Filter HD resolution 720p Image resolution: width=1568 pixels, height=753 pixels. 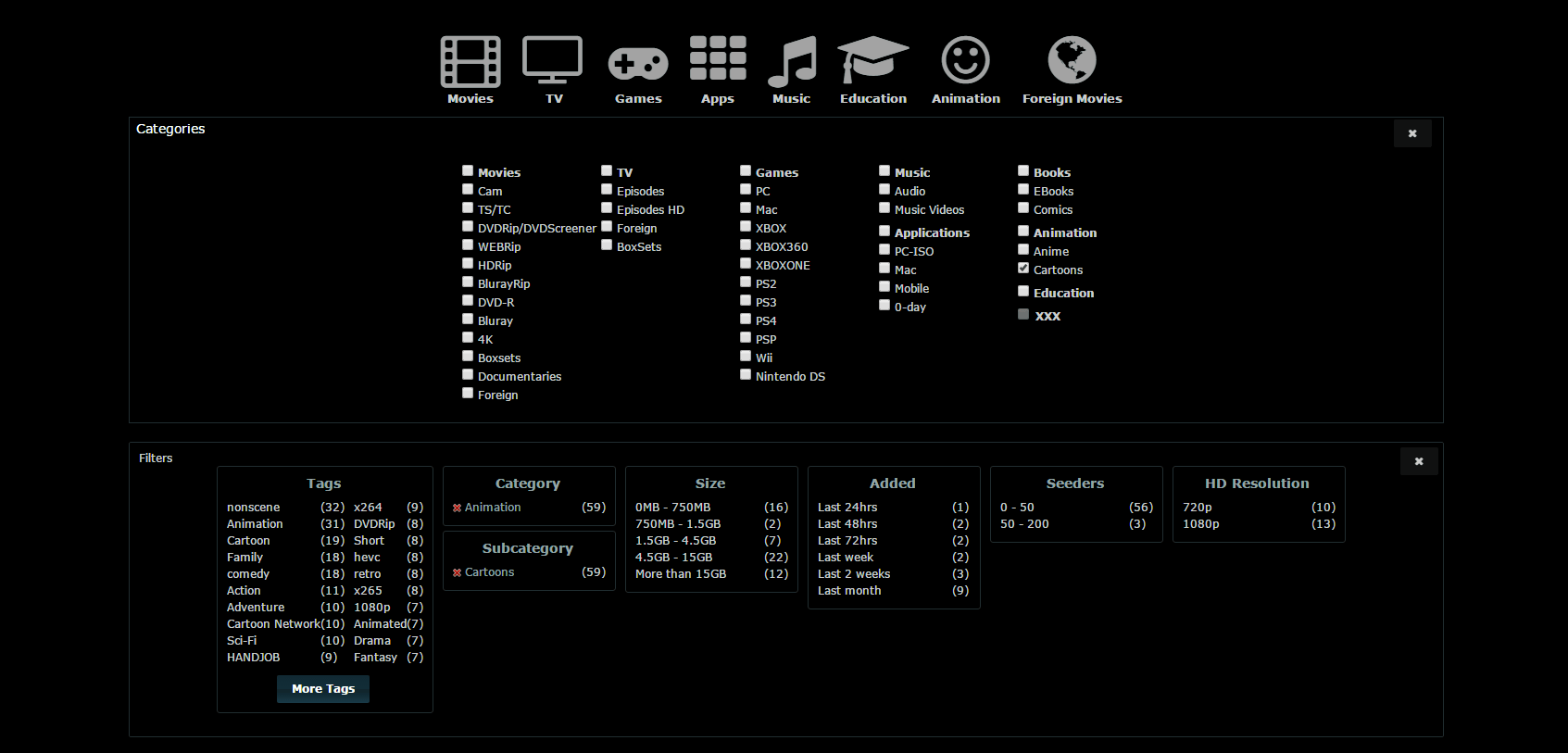pyautogui.click(x=1197, y=508)
